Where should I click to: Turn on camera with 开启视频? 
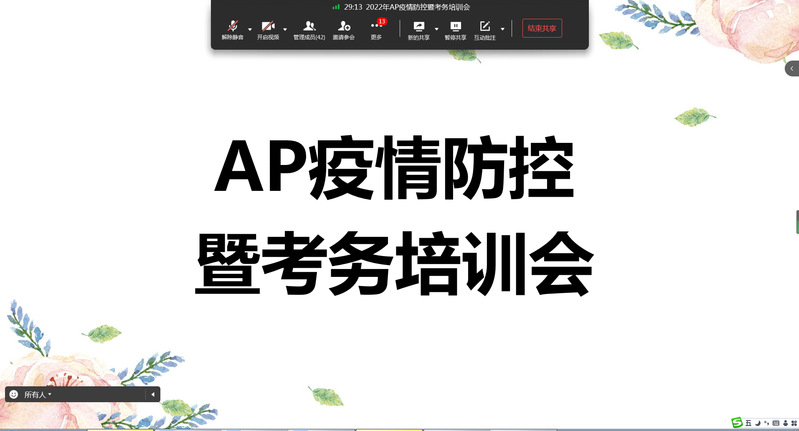(267, 27)
